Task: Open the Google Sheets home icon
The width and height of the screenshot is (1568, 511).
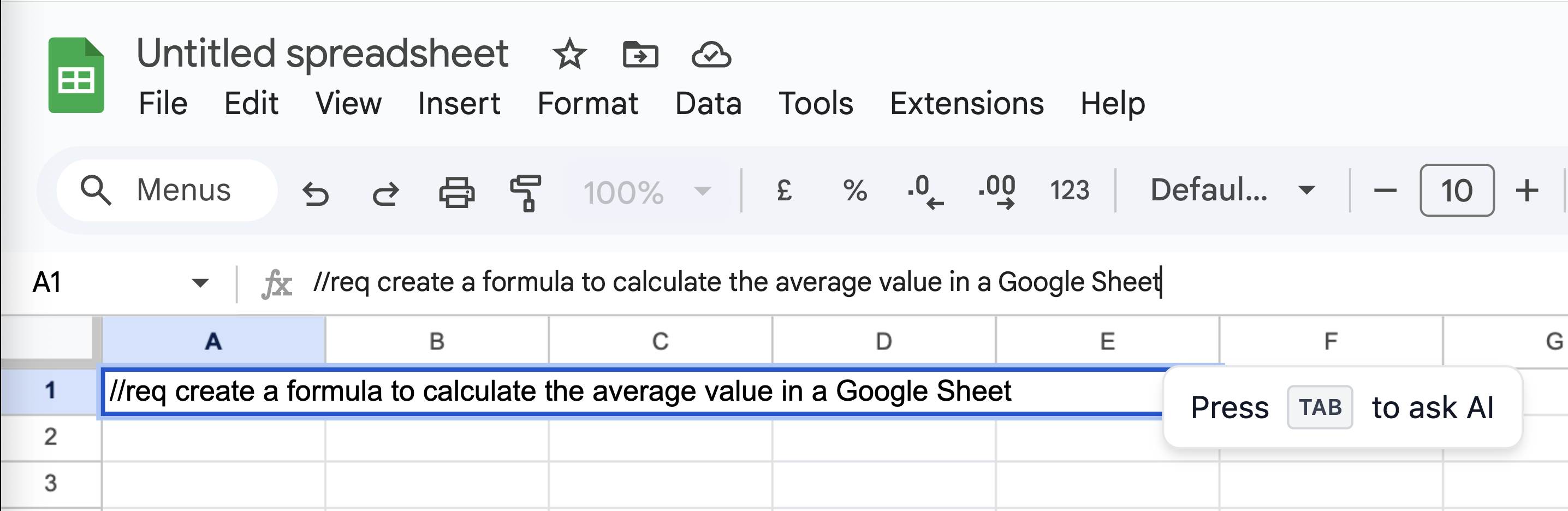Action: 76,75
